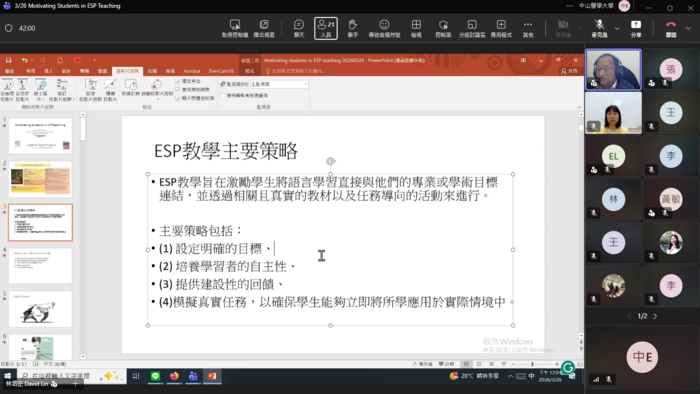
Task: Click the Pop out window icon in Teams
Action: coord(264,28)
